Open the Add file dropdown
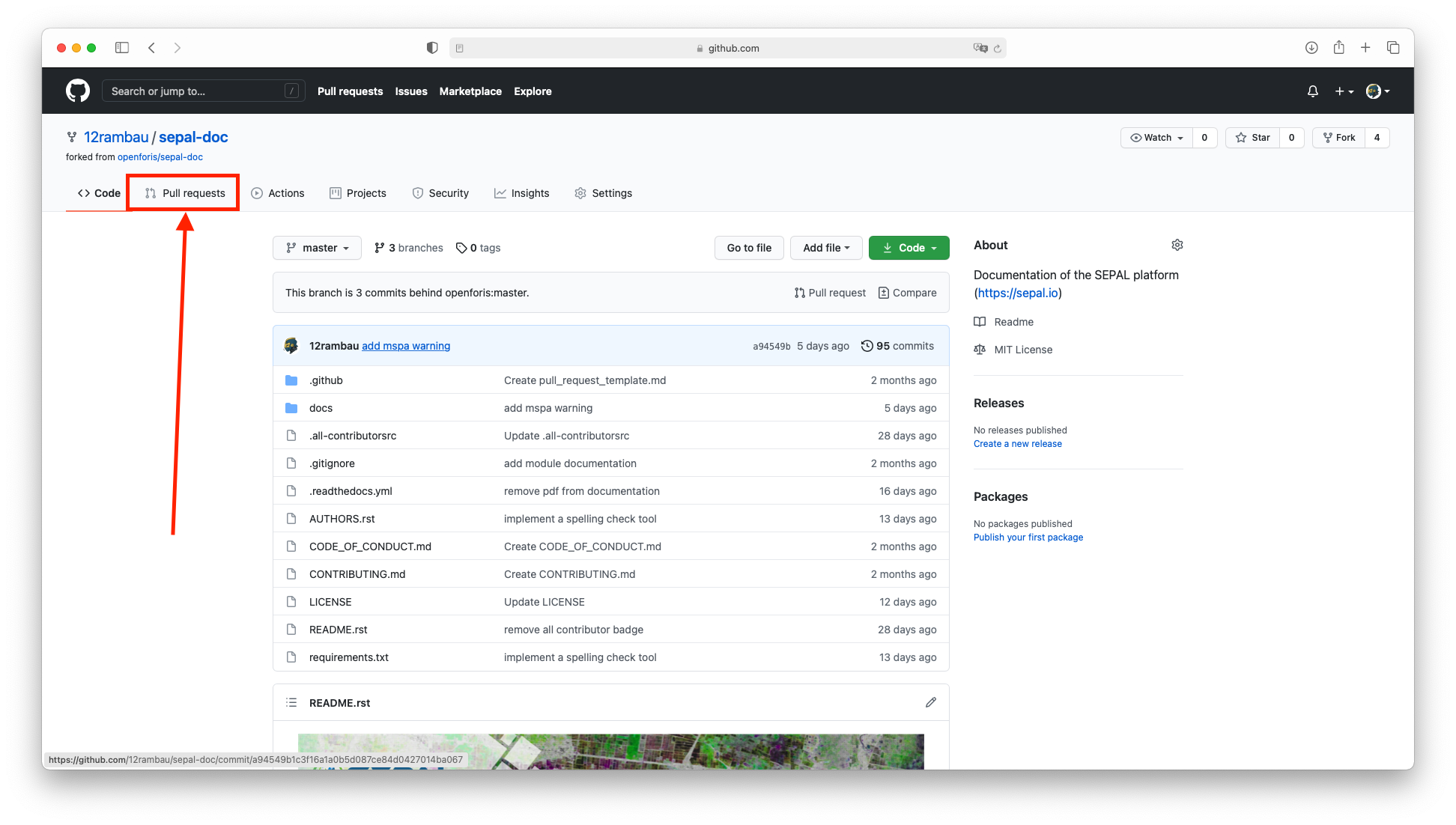Image resolution: width=1456 pixels, height=825 pixels. (x=825, y=248)
